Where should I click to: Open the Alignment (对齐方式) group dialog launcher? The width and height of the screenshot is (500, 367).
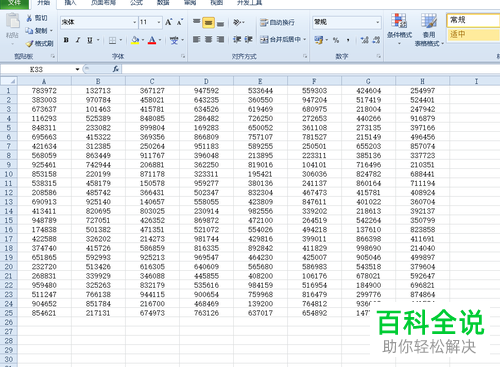click(x=305, y=56)
